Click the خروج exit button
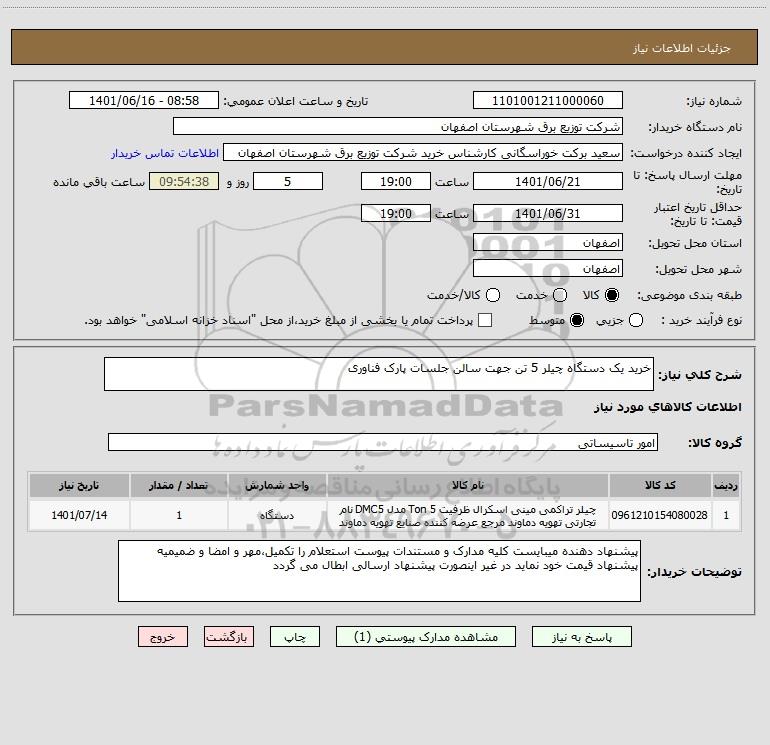The height and width of the screenshot is (745, 770). (x=163, y=636)
